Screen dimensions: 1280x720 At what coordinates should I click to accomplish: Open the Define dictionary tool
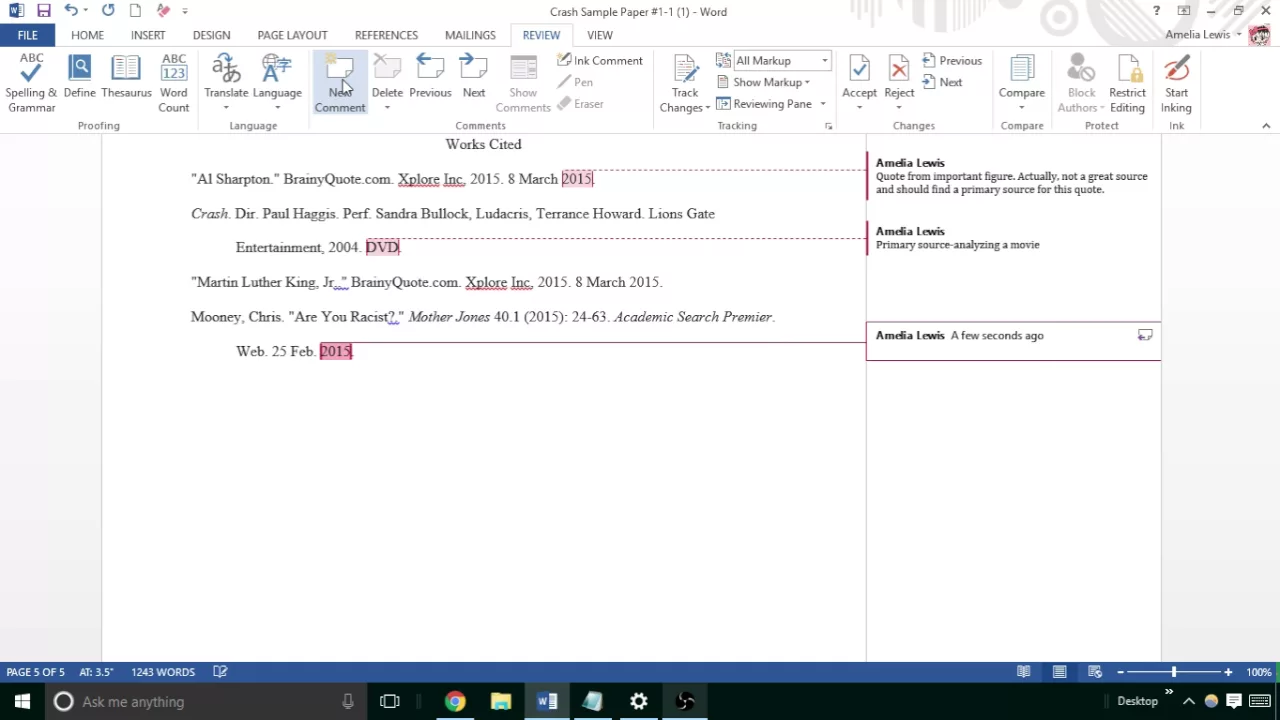pyautogui.click(x=80, y=78)
